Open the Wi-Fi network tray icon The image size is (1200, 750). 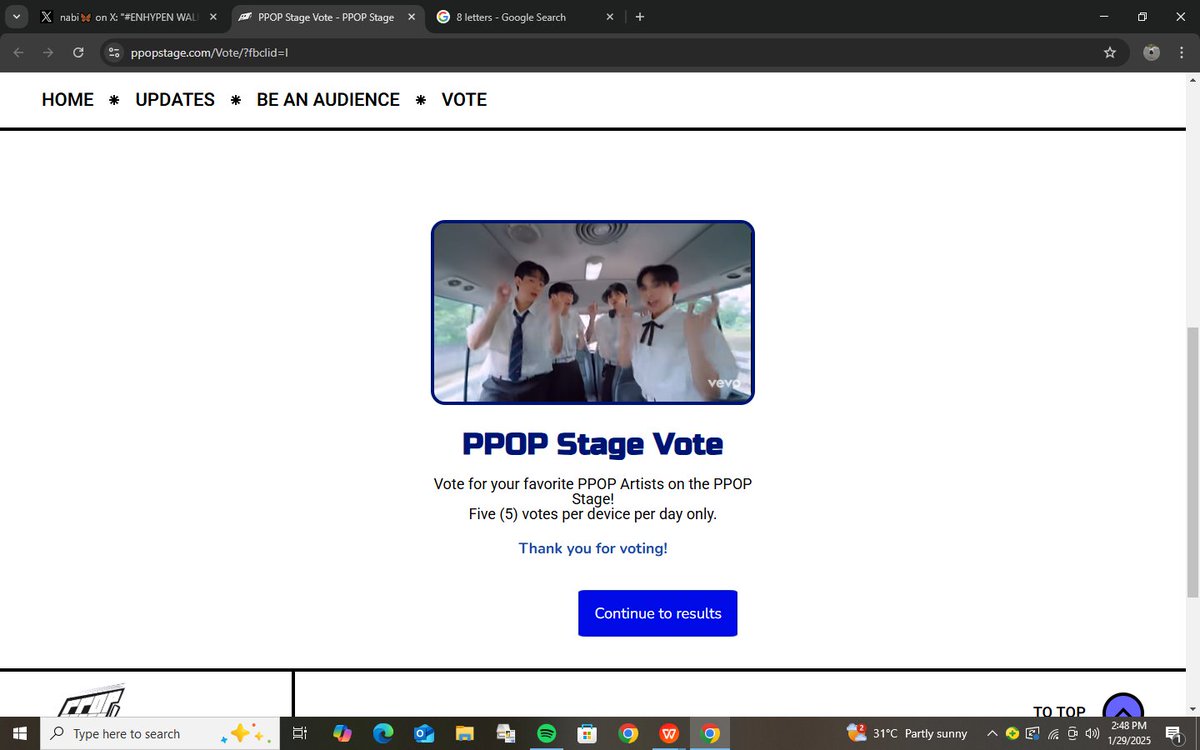1053,733
